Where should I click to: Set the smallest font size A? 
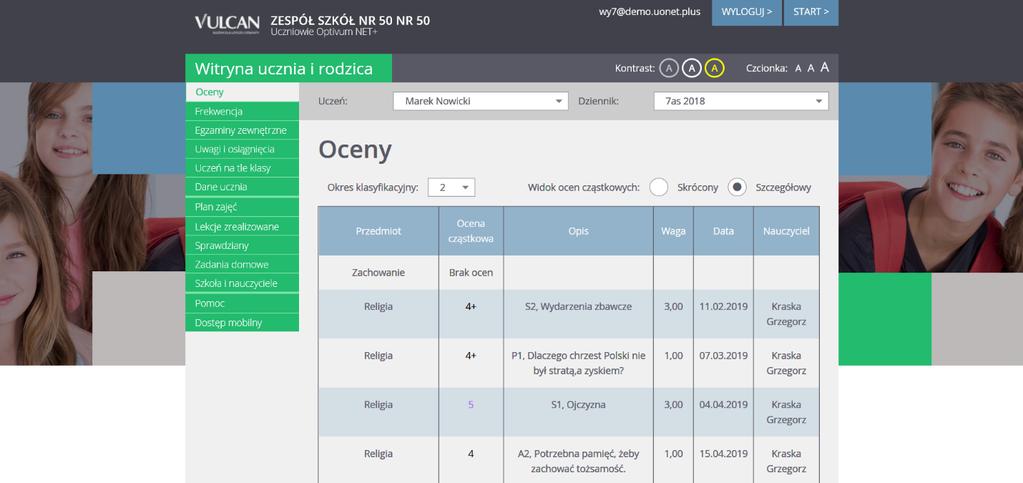[798, 69]
